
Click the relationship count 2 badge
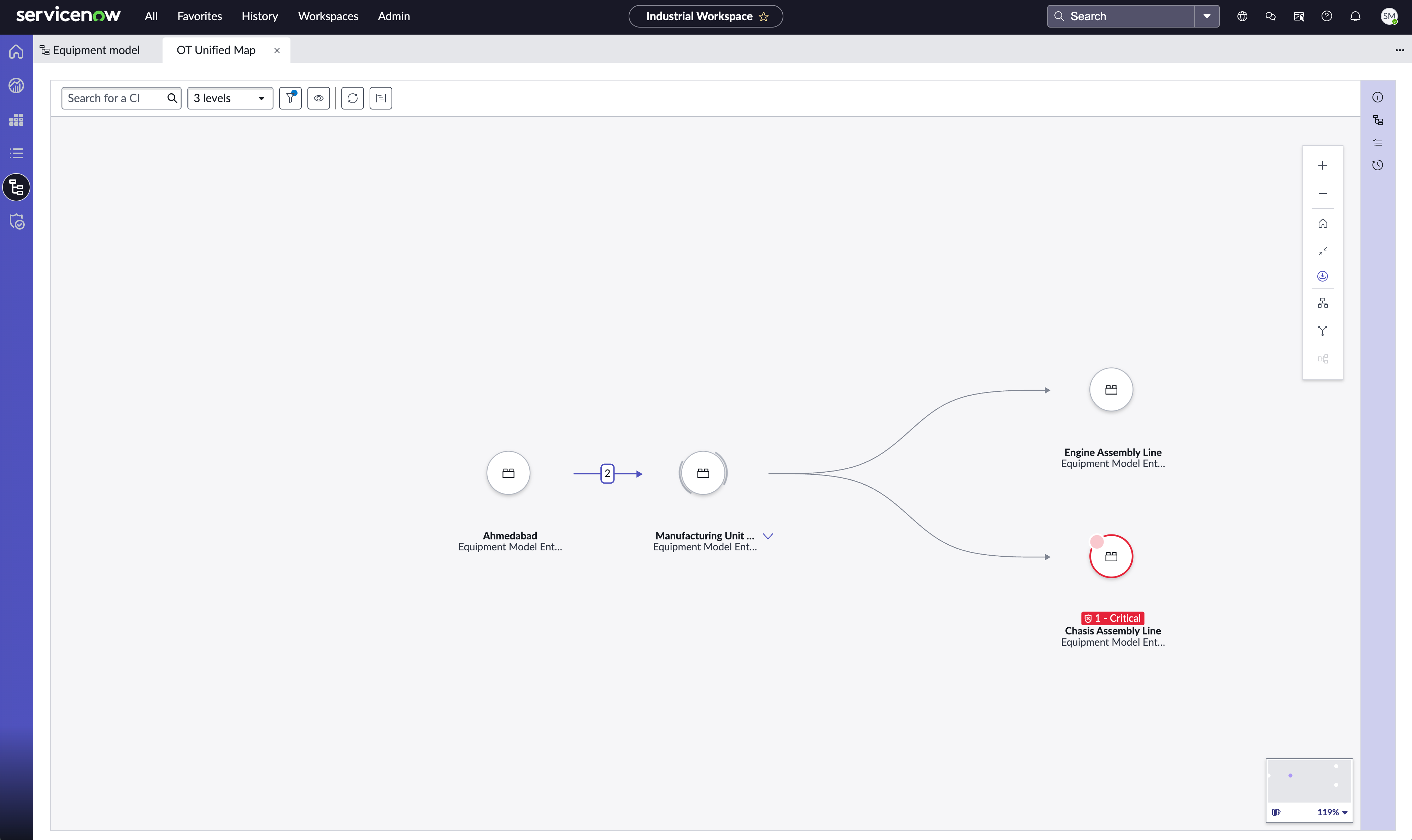point(607,473)
